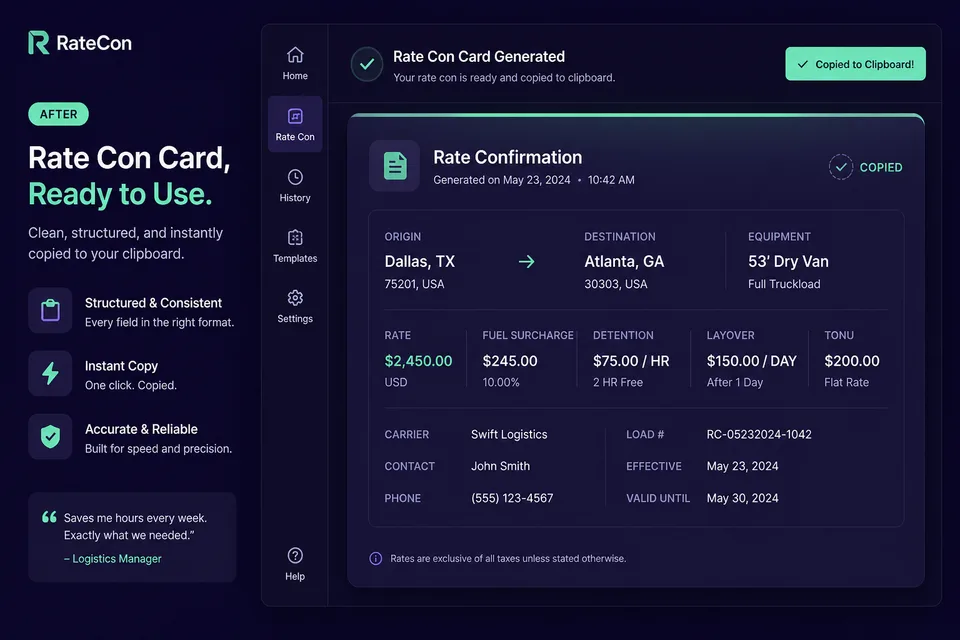Open the Templates sidebar icon

pyautogui.click(x=295, y=238)
